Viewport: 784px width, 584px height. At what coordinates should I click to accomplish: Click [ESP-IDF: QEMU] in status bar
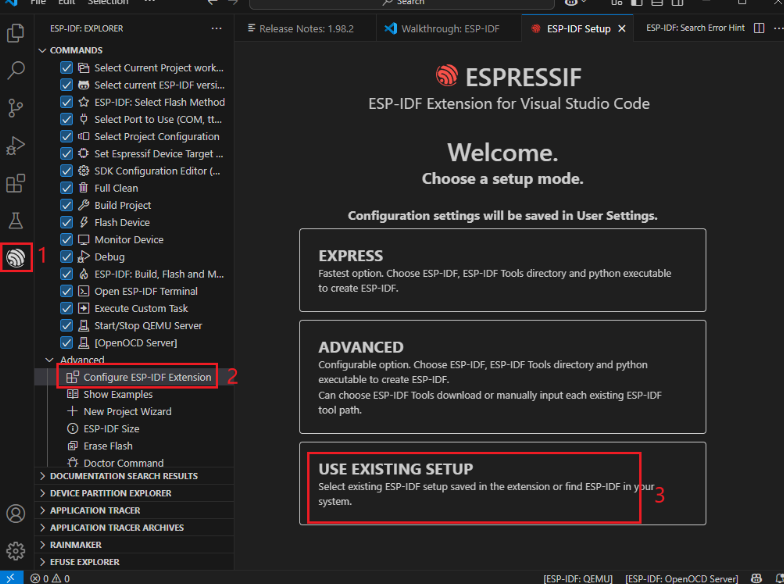tap(578, 578)
